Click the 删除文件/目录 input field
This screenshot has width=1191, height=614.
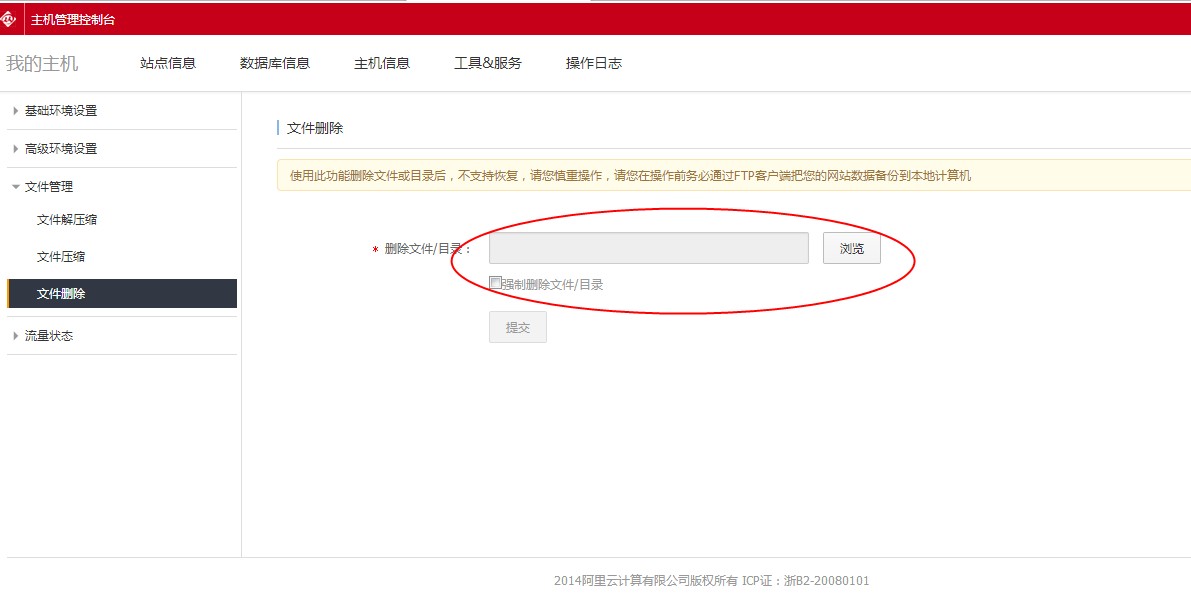[648, 248]
